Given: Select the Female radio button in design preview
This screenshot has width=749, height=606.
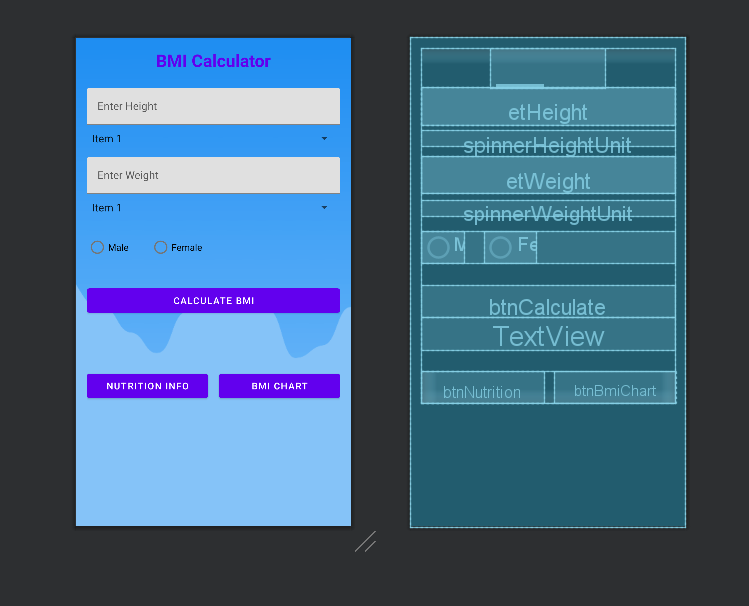Looking at the screenshot, I should [x=160, y=247].
